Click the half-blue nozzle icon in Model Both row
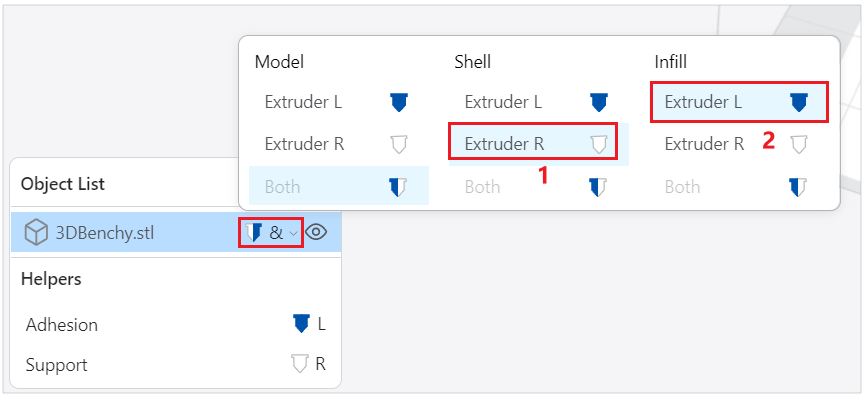This screenshot has height=399, width=868. 399,187
